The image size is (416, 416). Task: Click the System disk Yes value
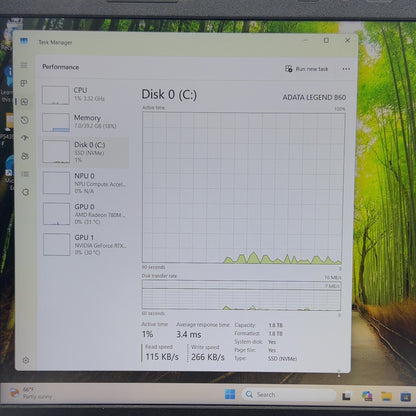tap(272, 342)
